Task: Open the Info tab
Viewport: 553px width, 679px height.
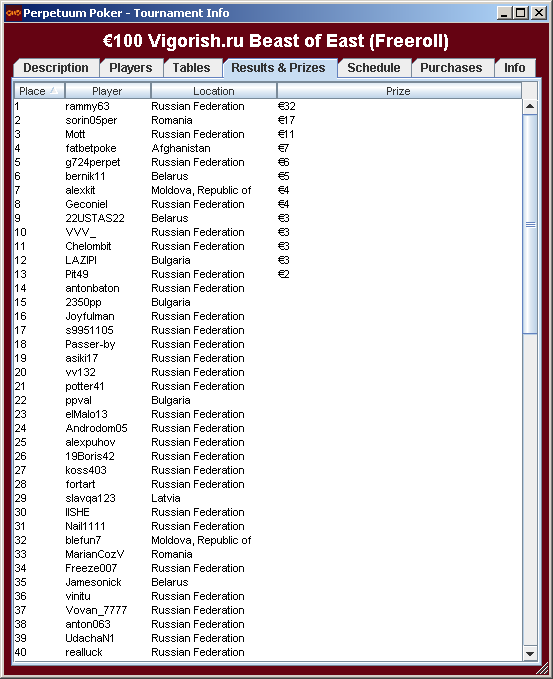Action: tap(514, 68)
